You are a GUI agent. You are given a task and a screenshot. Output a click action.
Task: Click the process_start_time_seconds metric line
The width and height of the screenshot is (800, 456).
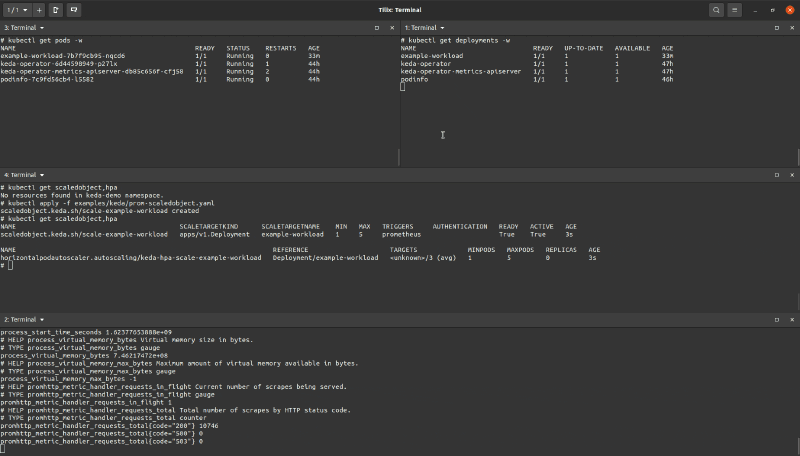pyautogui.click(x=86, y=332)
